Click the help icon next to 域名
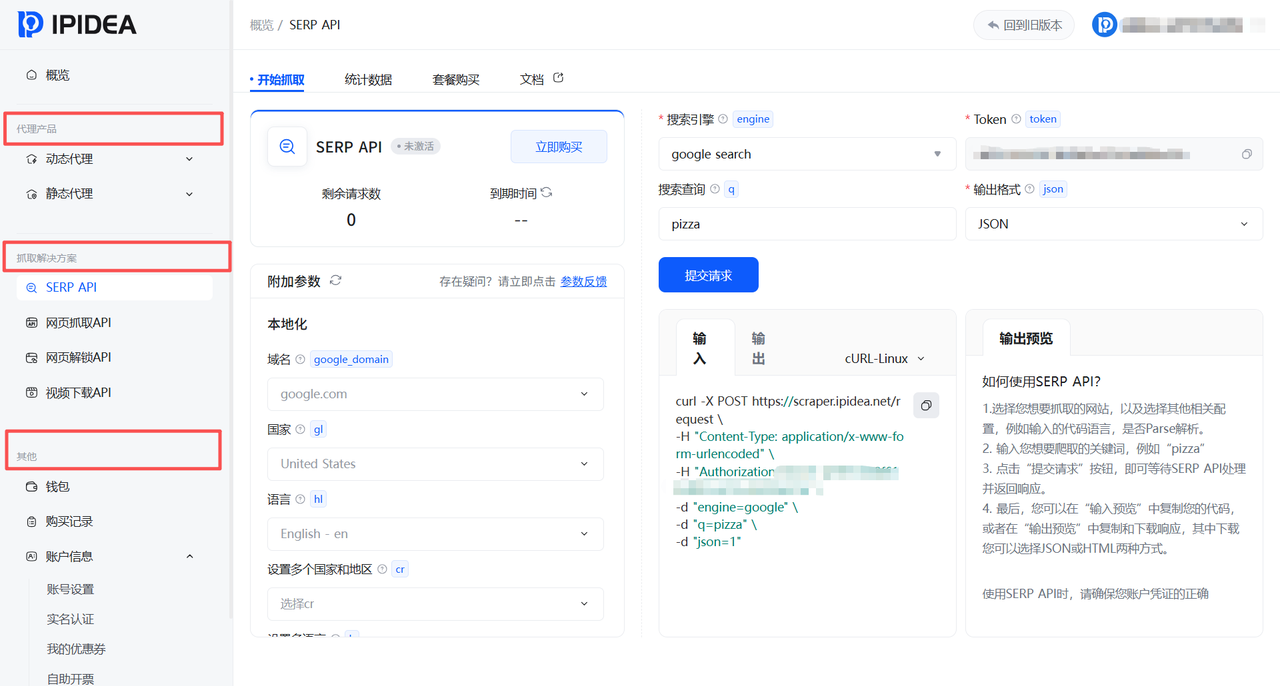This screenshot has width=1280, height=686. (301, 359)
